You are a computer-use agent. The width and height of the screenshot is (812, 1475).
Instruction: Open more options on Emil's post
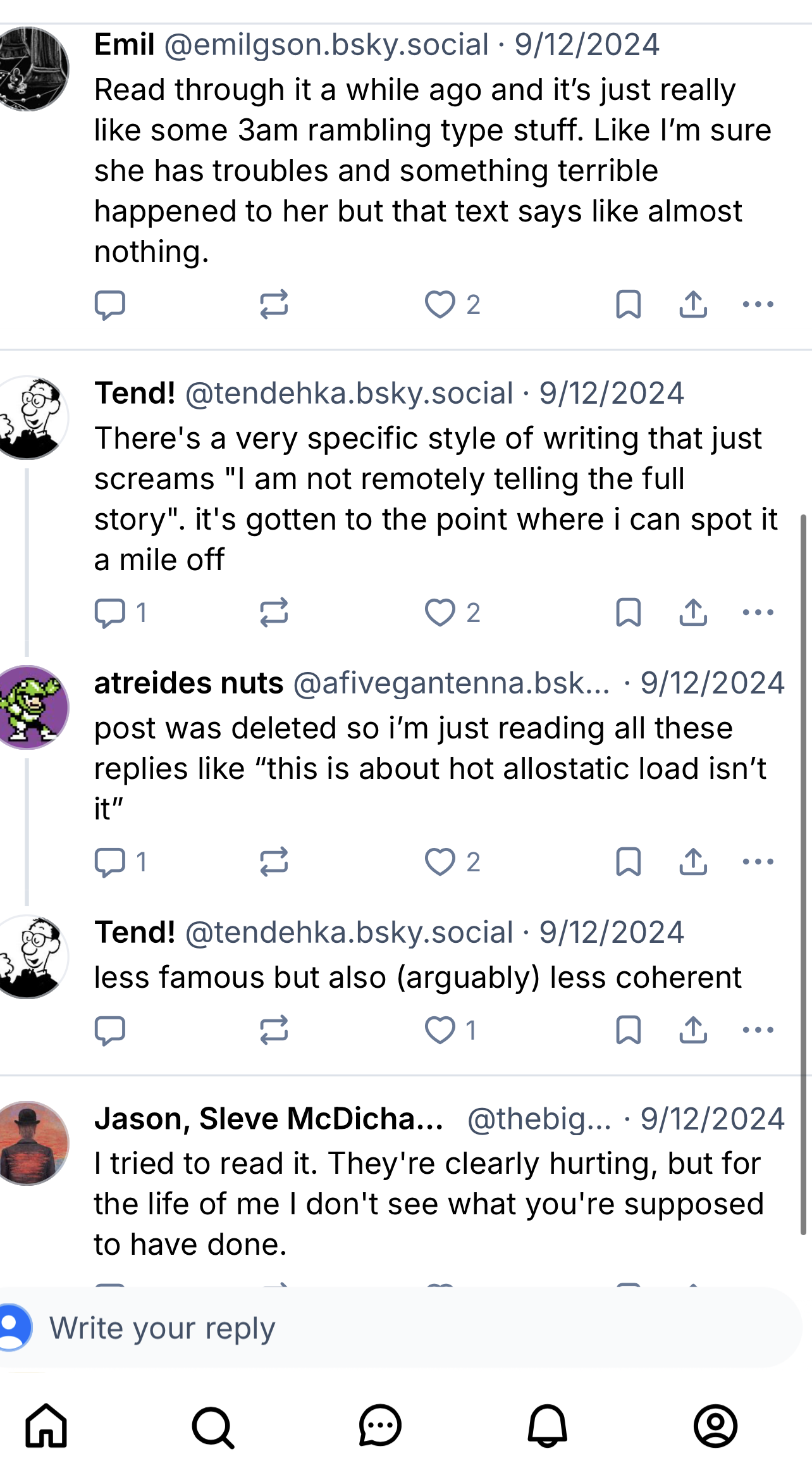758,305
